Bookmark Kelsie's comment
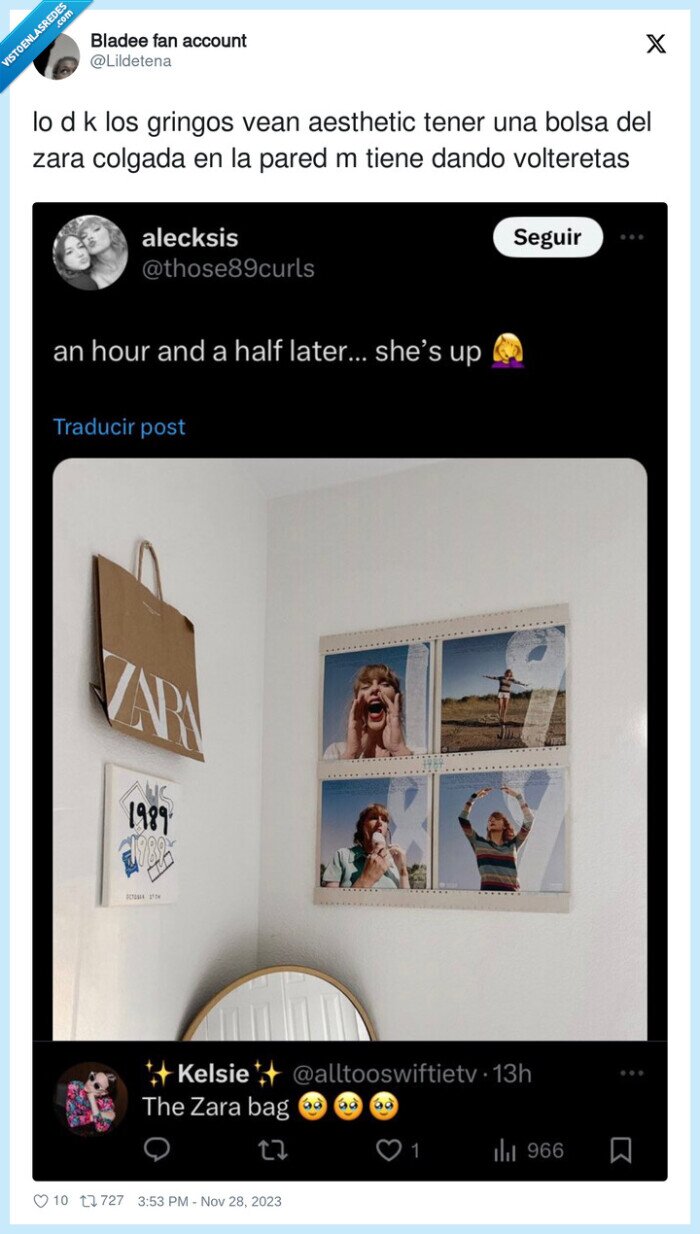Screen dimensions: 700x1234 [621, 1150]
